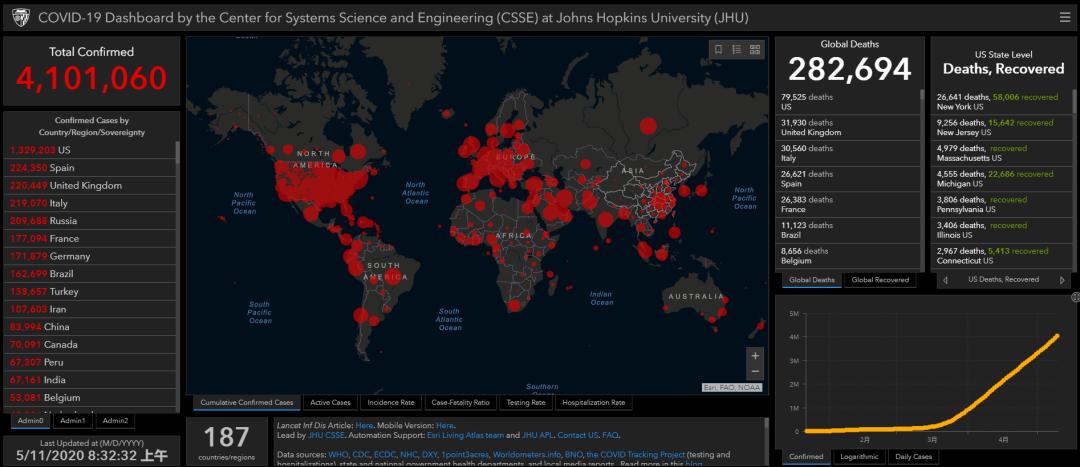This screenshot has height=467, width=1080.
Task: Select 31,930 deaths United Kingdom row
Action: 849,127
